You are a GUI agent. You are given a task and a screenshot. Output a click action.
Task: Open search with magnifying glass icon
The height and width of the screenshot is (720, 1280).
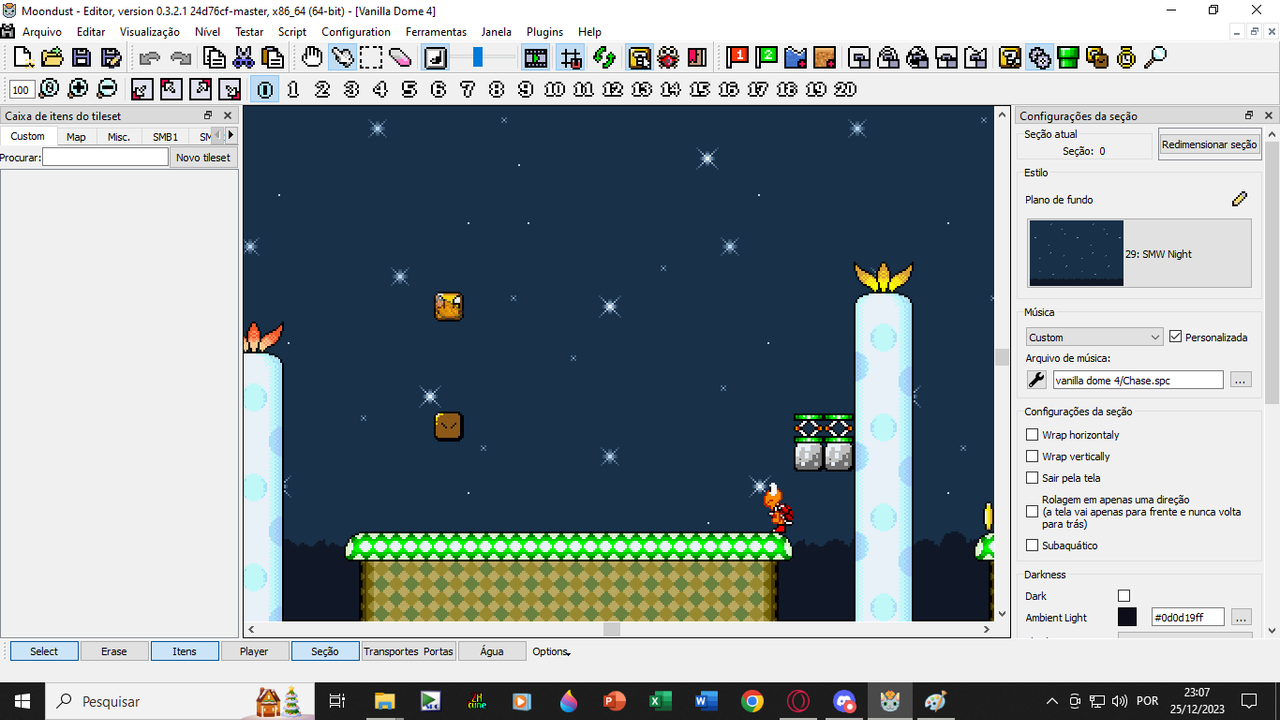[x=1155, y=58]
